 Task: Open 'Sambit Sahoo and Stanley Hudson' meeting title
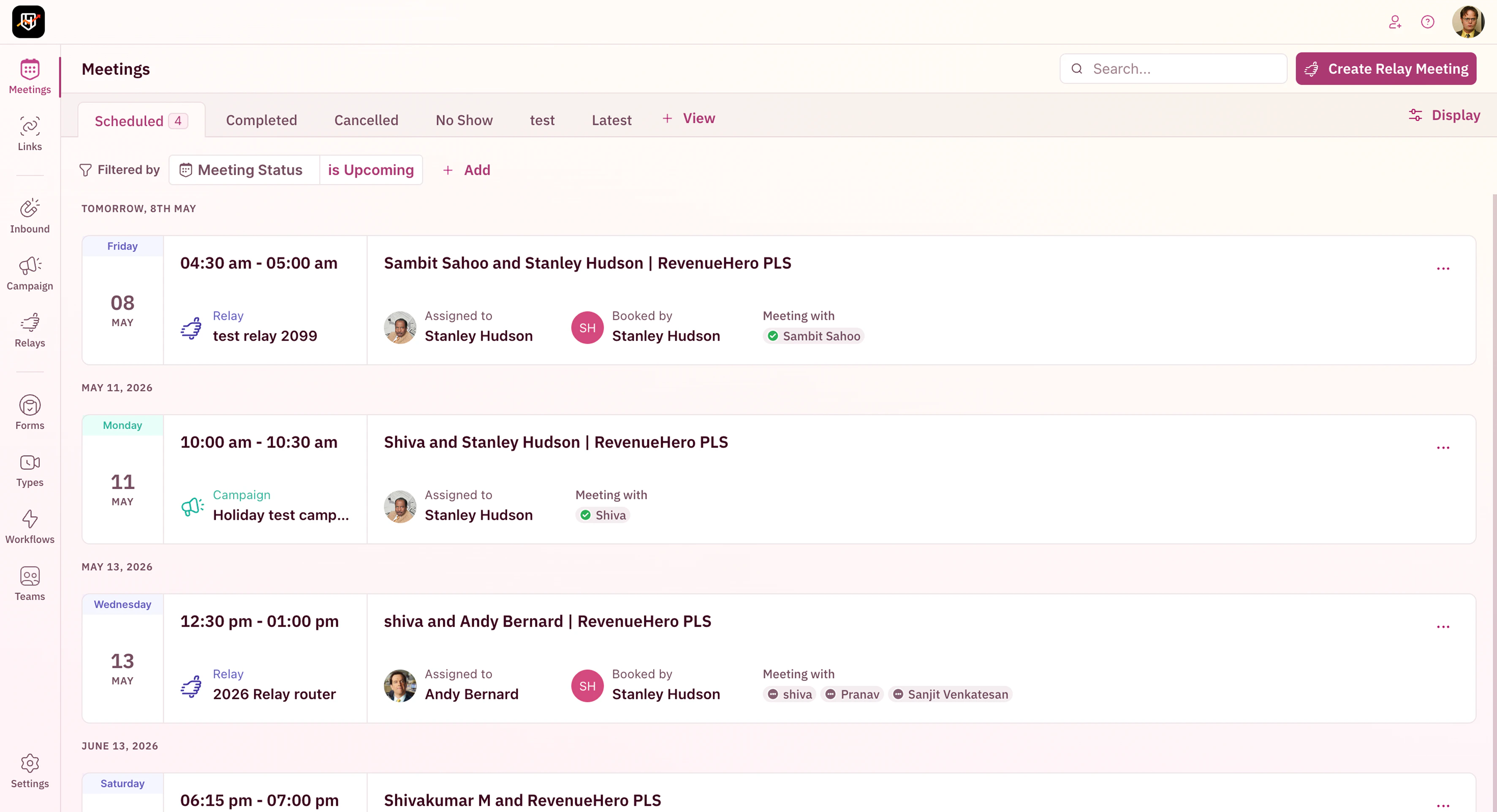[587, 263]
